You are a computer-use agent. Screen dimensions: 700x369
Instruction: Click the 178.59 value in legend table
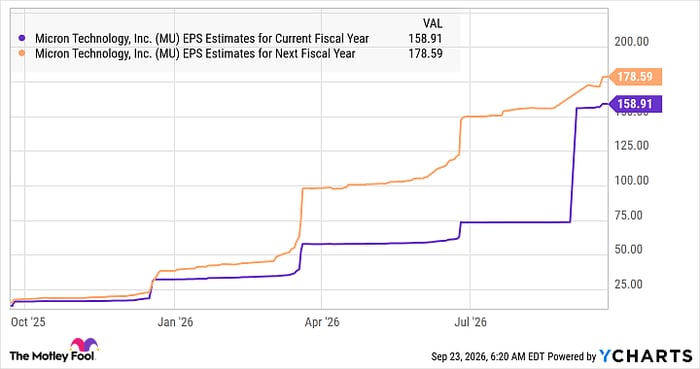click(x=425, y=54)
